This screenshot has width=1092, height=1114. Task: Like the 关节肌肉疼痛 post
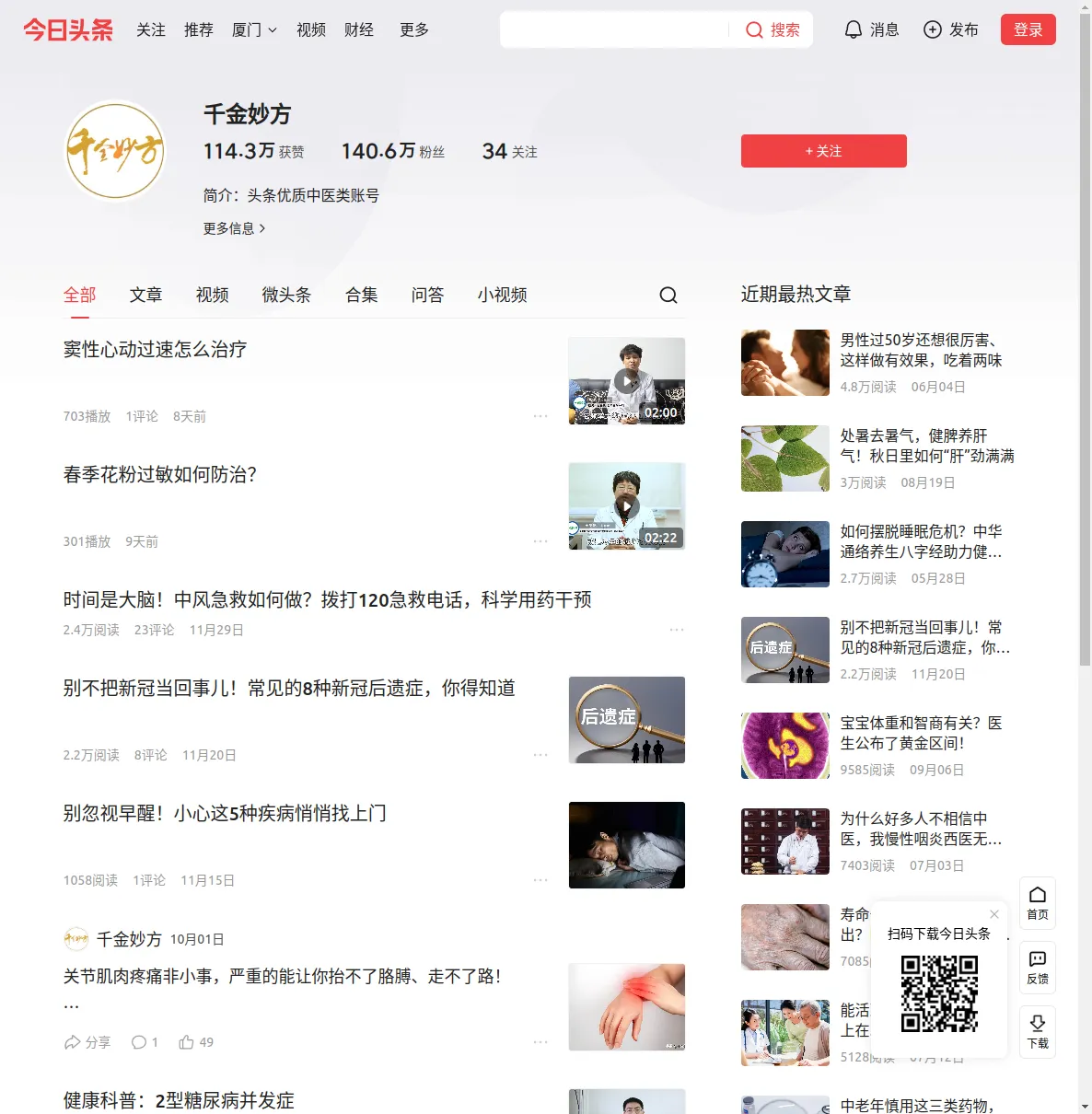point(196,1042)
